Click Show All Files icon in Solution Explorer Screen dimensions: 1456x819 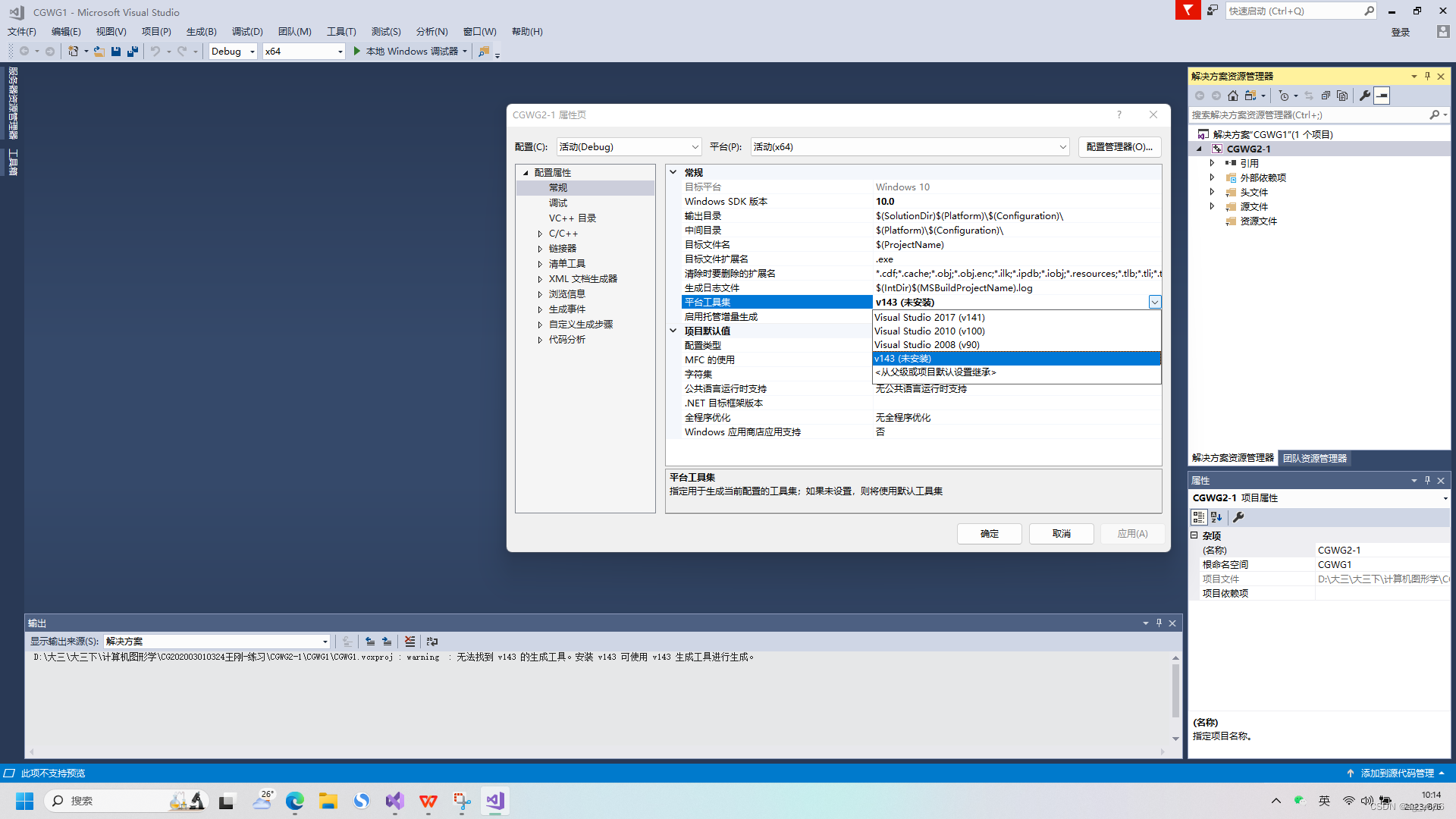pyautogui.click(x=1343, y=96)
